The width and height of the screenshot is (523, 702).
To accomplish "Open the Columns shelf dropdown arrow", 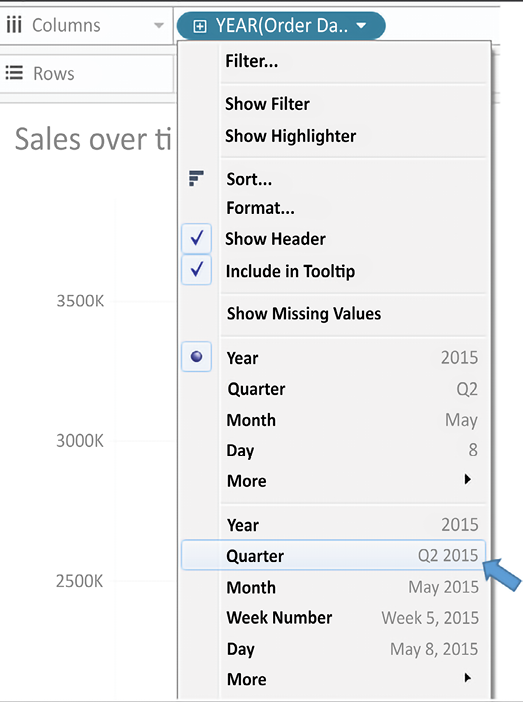I will [x=159, y=26].
